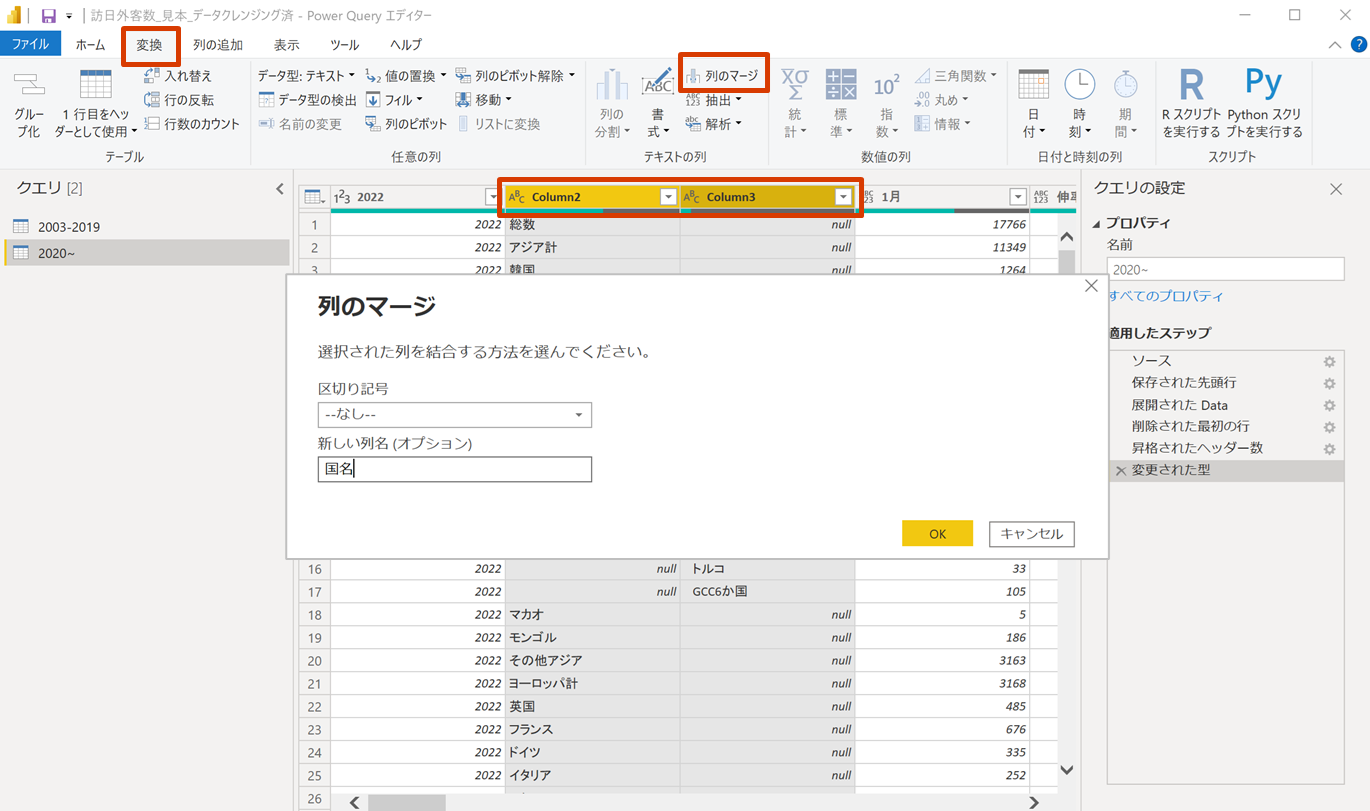Click the new column name field
Viewport: 1370px width, 811px height.
click(455, 469)
